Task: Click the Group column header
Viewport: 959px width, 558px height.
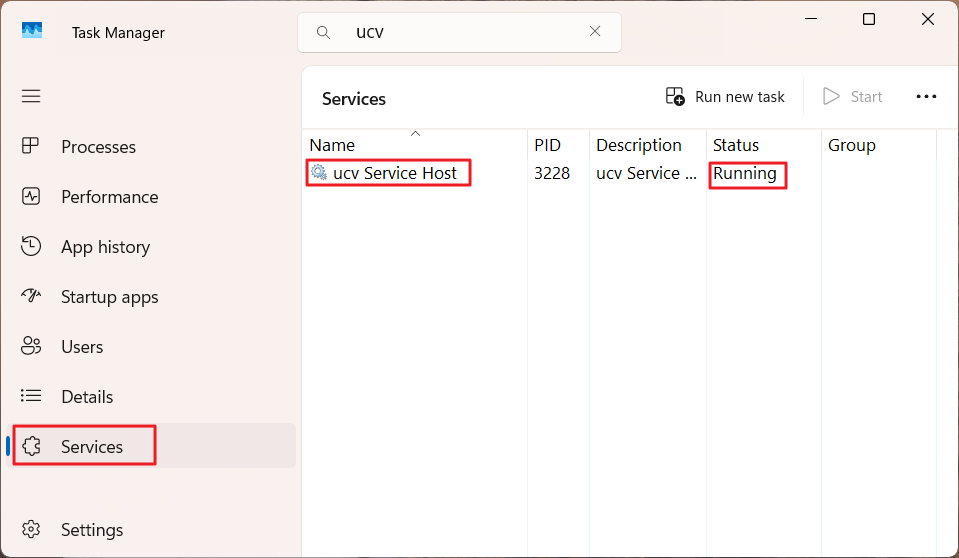Action: [852, 145]
